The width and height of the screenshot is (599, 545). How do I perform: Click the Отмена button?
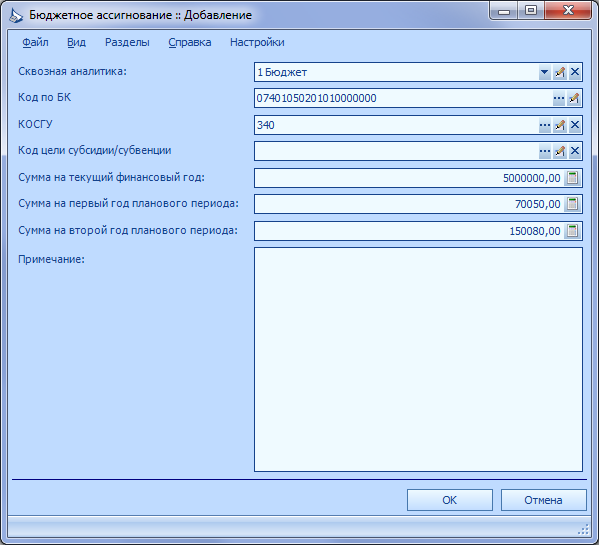tap(543, 500)
